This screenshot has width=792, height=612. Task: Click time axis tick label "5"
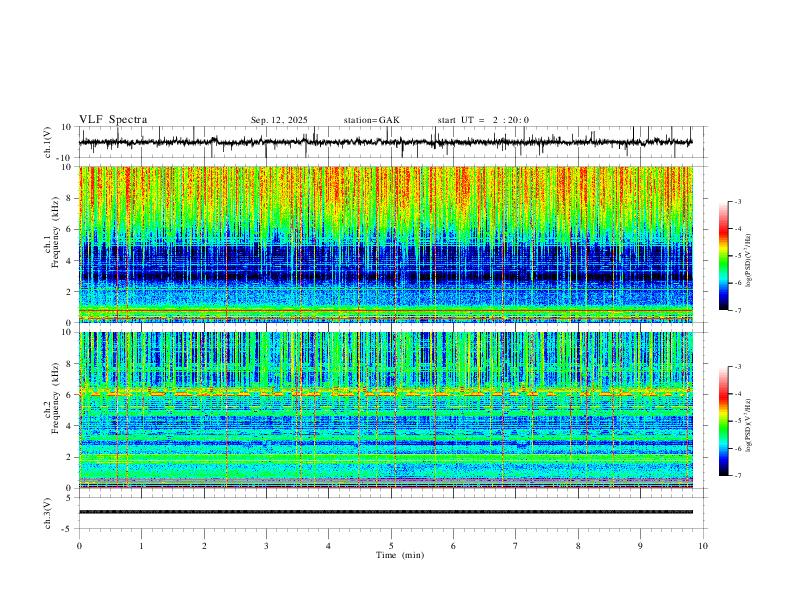point(391,546)
